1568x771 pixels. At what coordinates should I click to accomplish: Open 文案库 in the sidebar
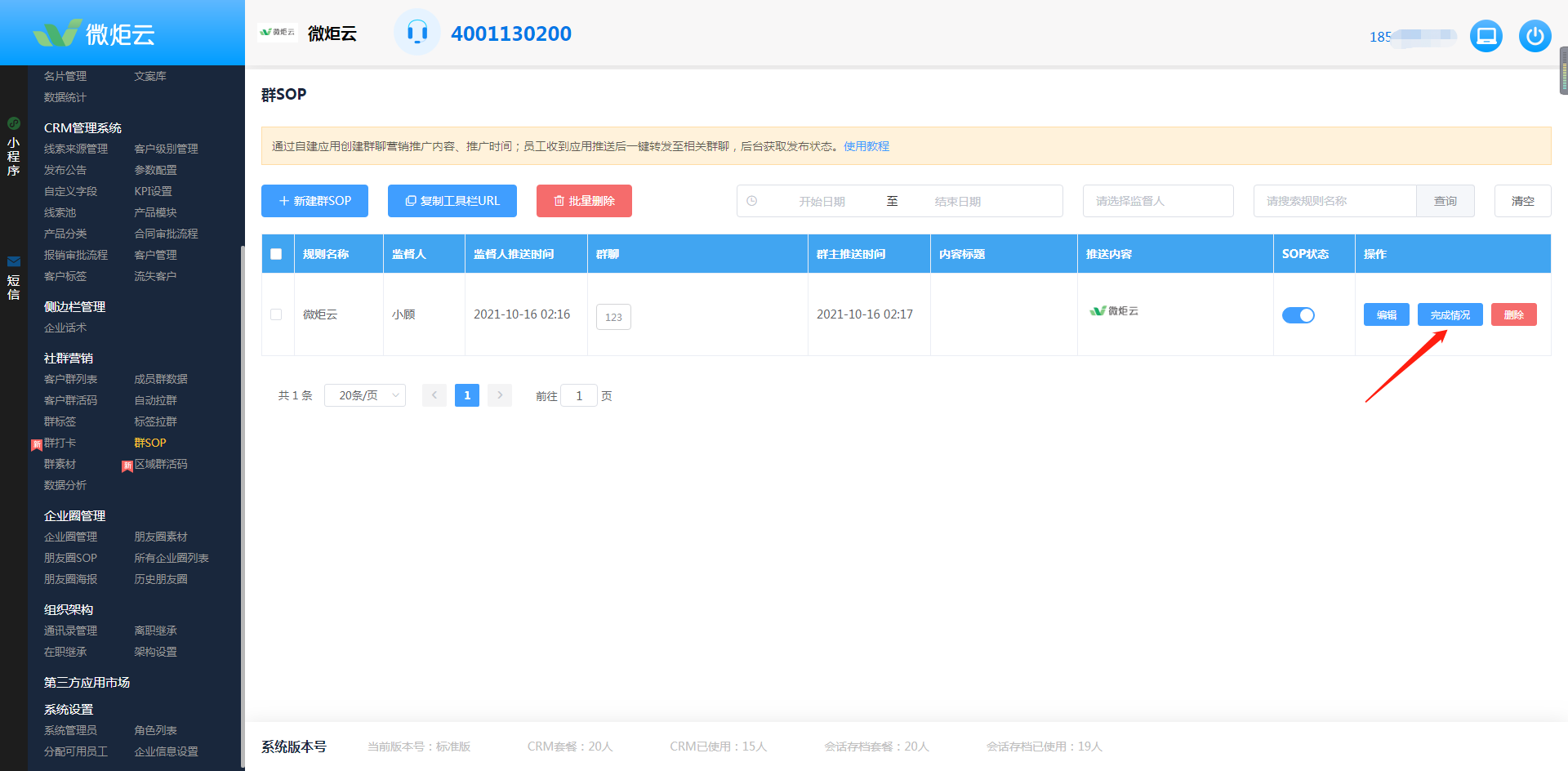coord(150,76)
